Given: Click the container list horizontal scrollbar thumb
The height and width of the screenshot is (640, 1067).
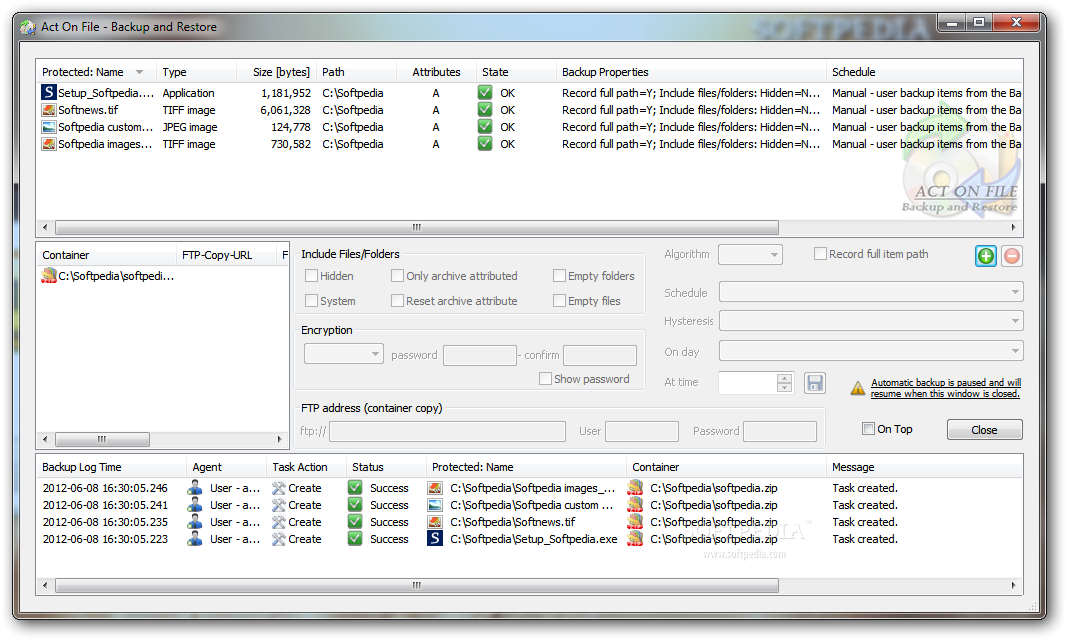Looking at the screenshot, I should point(102,439).
